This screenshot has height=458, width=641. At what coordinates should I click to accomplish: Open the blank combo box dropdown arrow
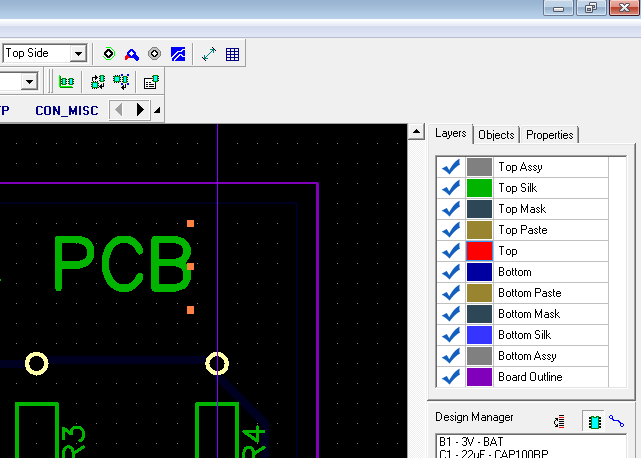click(x=29, y=82)
